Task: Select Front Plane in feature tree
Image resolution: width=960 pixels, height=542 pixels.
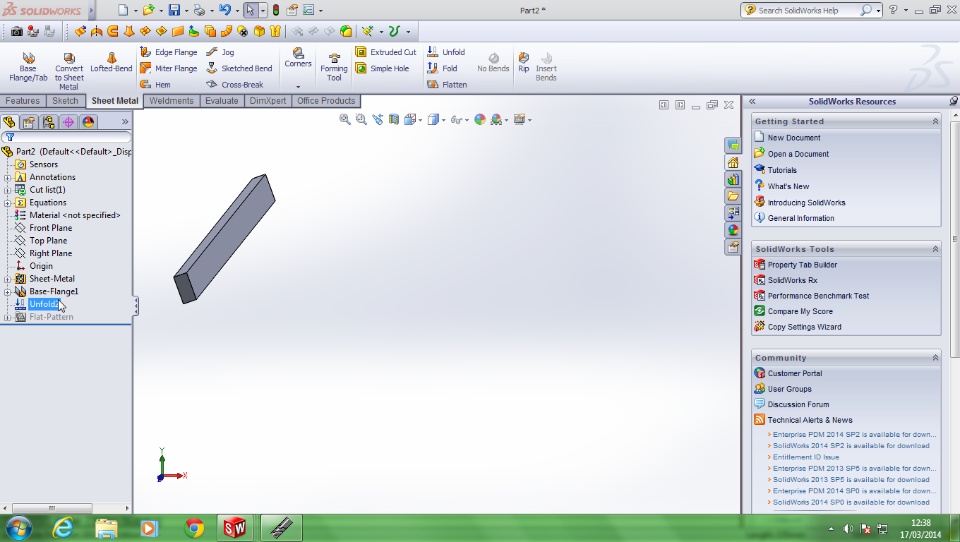Action: pyautogui.click(x=50, y=228)
